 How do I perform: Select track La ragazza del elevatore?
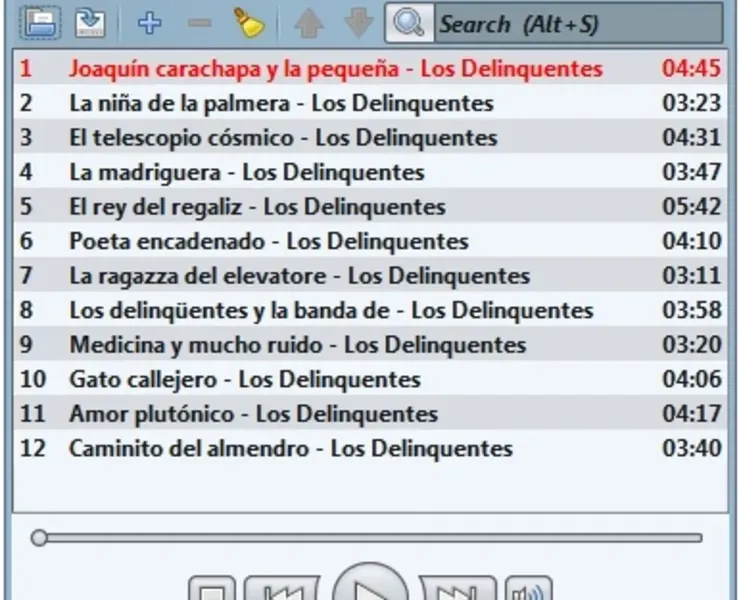click(370, 275)
